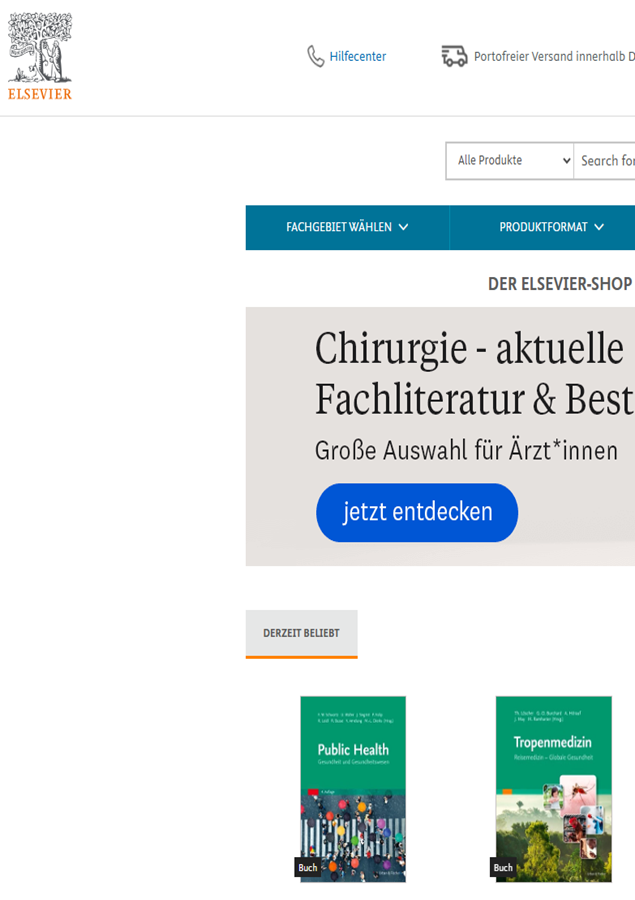Screen dimensions: 635x900
Task: Expand the Produktformat menu
Action: (x=543, y=227)
